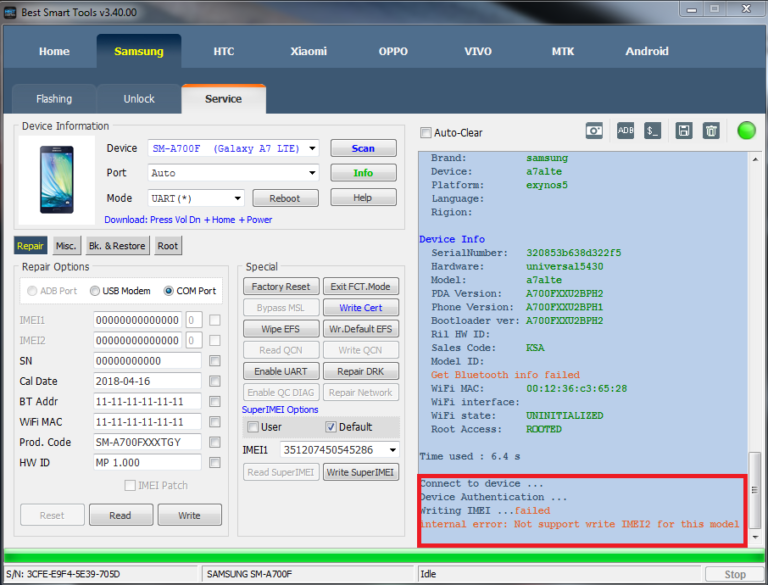Image resolution: width=768 pixels, height=585 pixels.
Task: Tick the User SuperIMEI checkbox
Action: [x=253, y=427]
